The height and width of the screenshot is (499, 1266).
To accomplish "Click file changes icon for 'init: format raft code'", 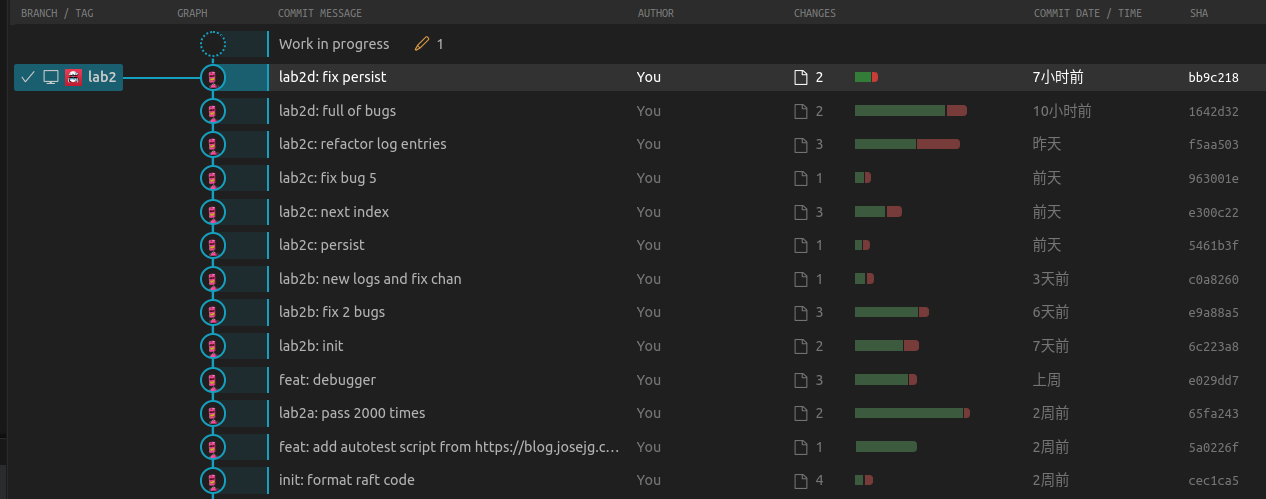I will click(800, 481).
